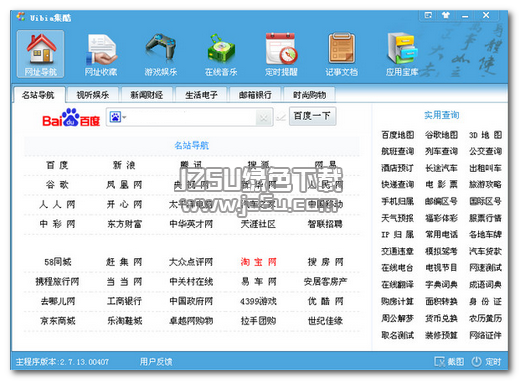
Task: Switch to the 邮箱银行 tab
Action: (255, 95)
